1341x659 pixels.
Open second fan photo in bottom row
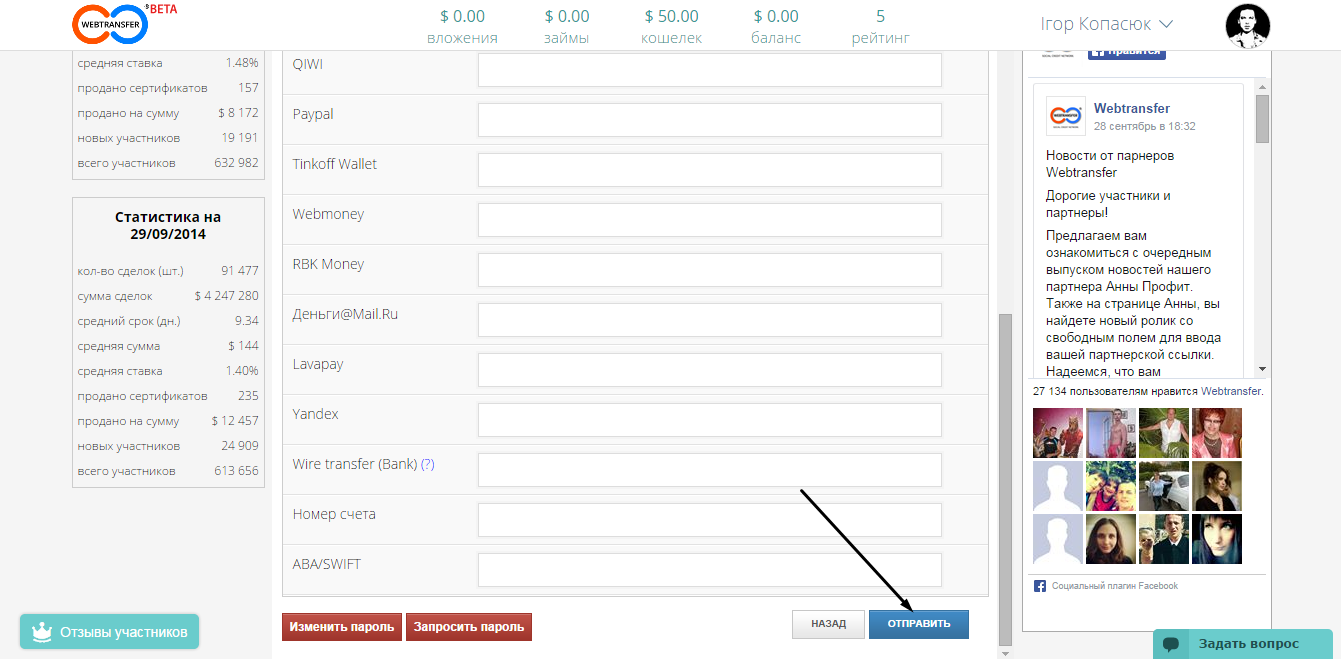pyautogui.click(x=1111, y=539)
